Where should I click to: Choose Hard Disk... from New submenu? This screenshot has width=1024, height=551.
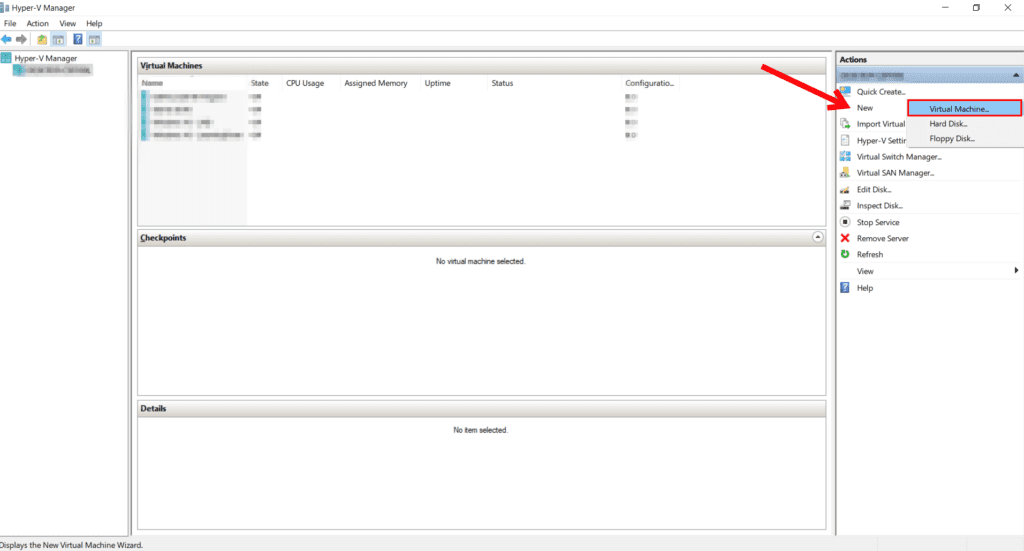[x=965, y=123]
